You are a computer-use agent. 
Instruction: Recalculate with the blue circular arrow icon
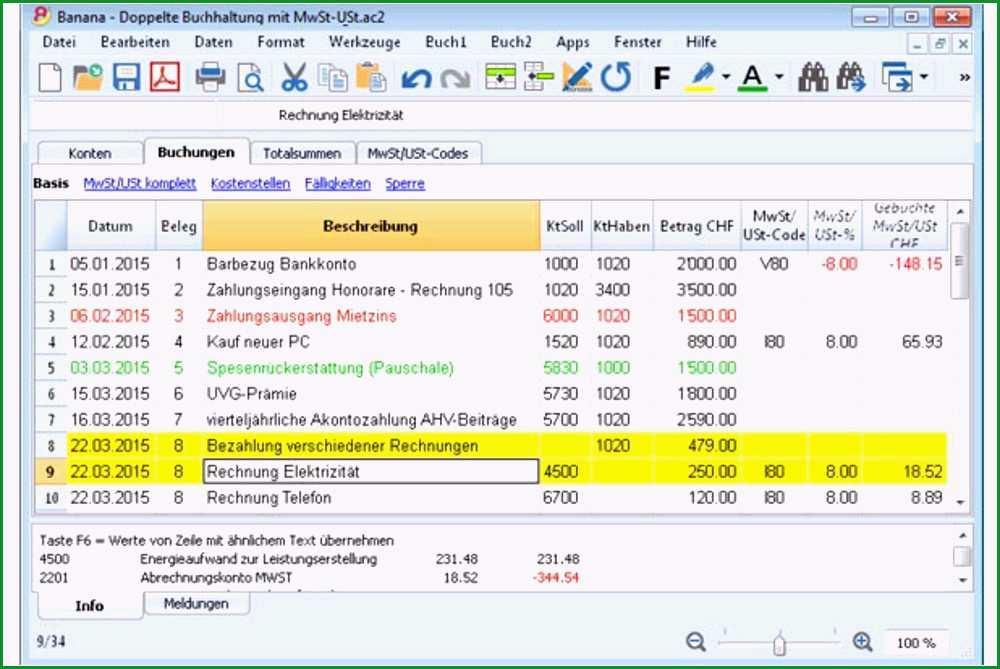point(615,77)
